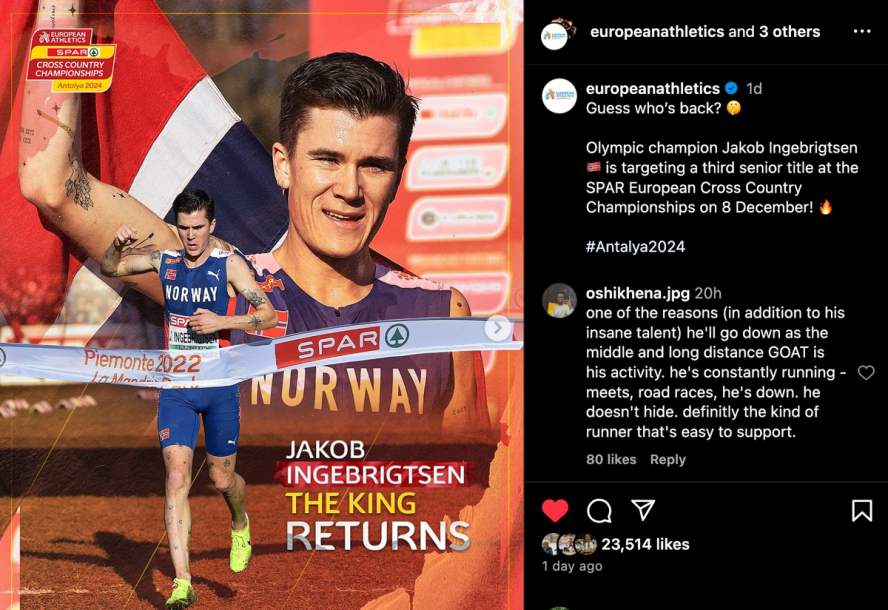Click liker avatars beside likes count
The height and width of the screenshot is (610, 888).
(x=569, y=544)
